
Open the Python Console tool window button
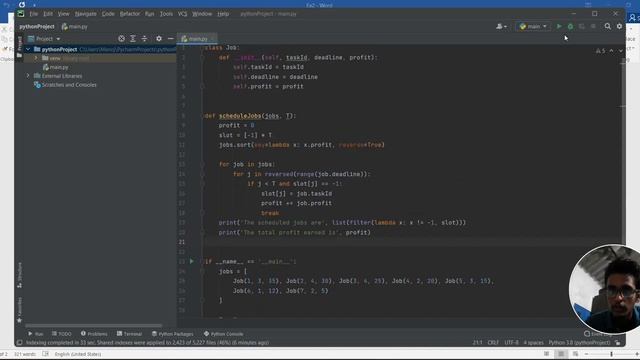pos(224,334)
